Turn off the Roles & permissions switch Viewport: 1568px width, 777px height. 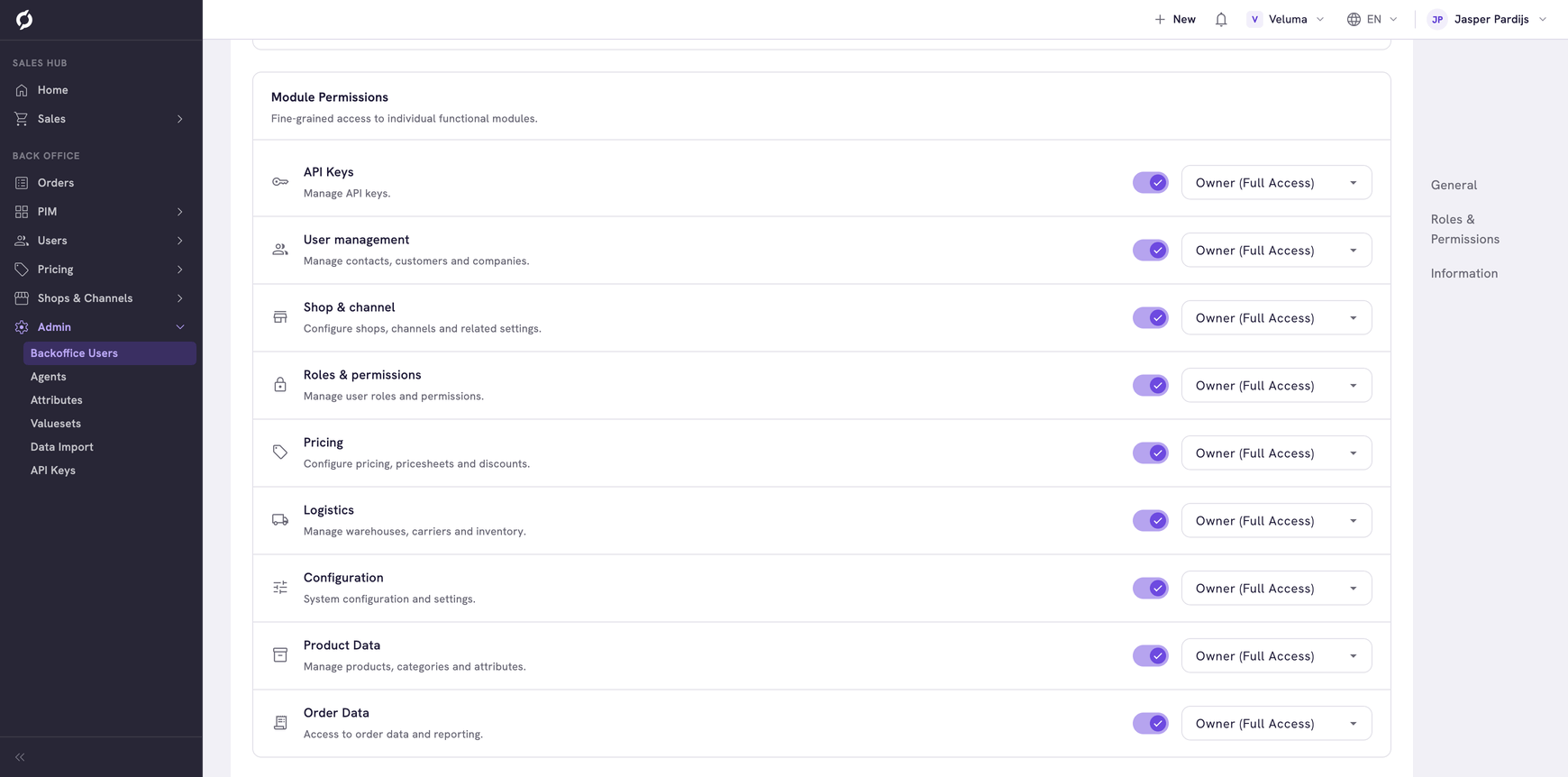pyautogui.click(x=1151, y=385)
